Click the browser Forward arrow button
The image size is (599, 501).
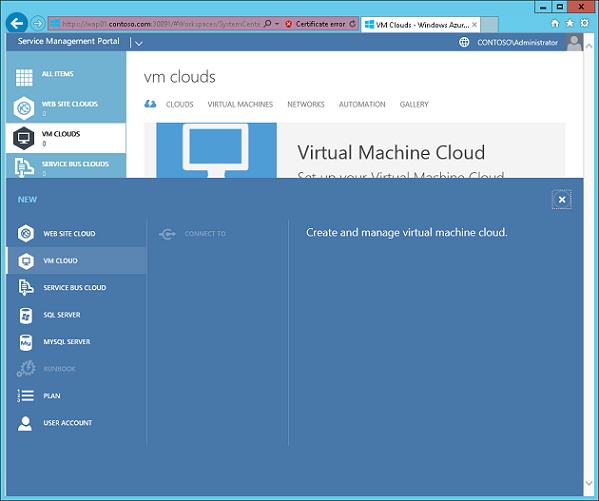coord(37,24)
